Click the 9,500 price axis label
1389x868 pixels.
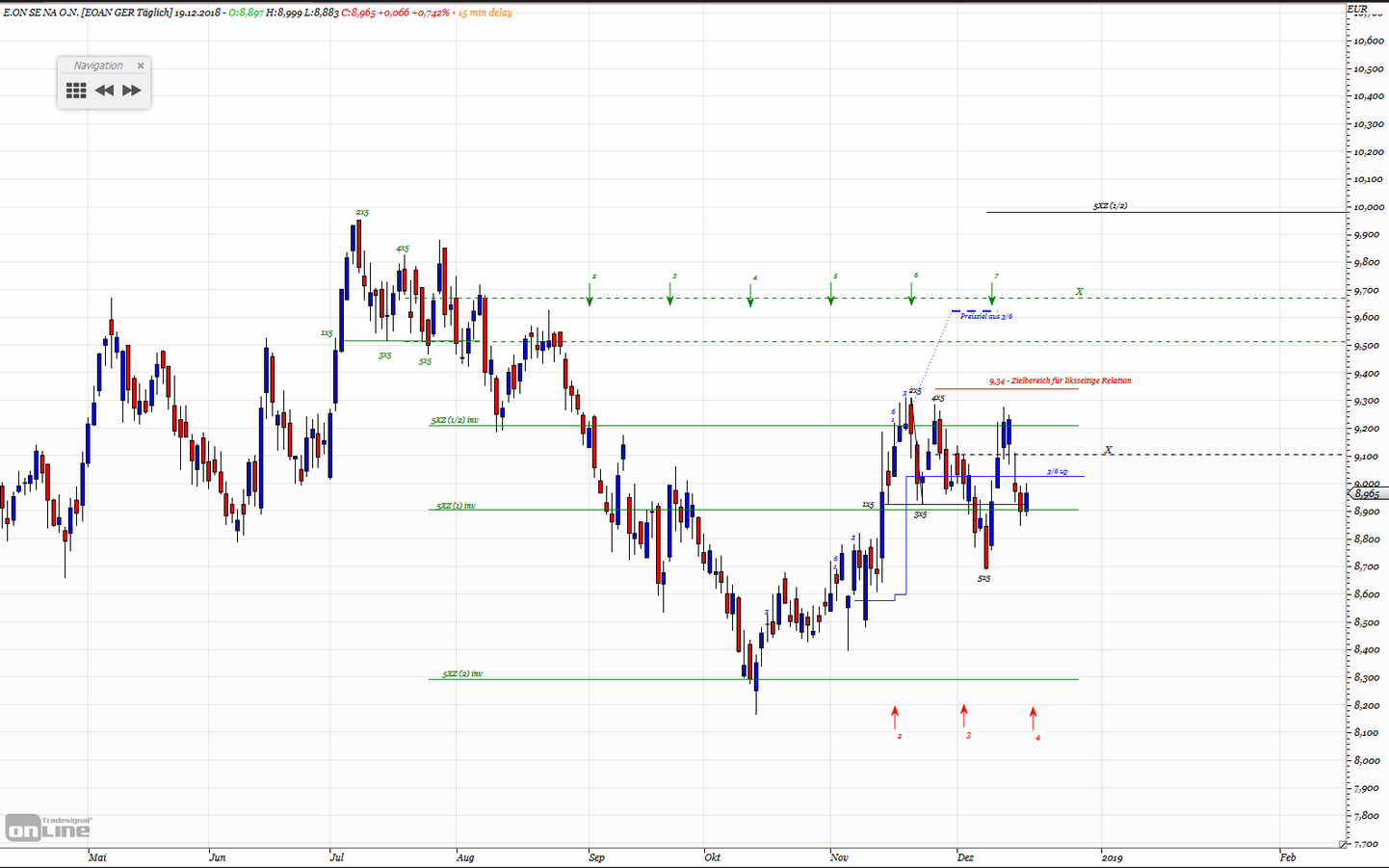1368,346
